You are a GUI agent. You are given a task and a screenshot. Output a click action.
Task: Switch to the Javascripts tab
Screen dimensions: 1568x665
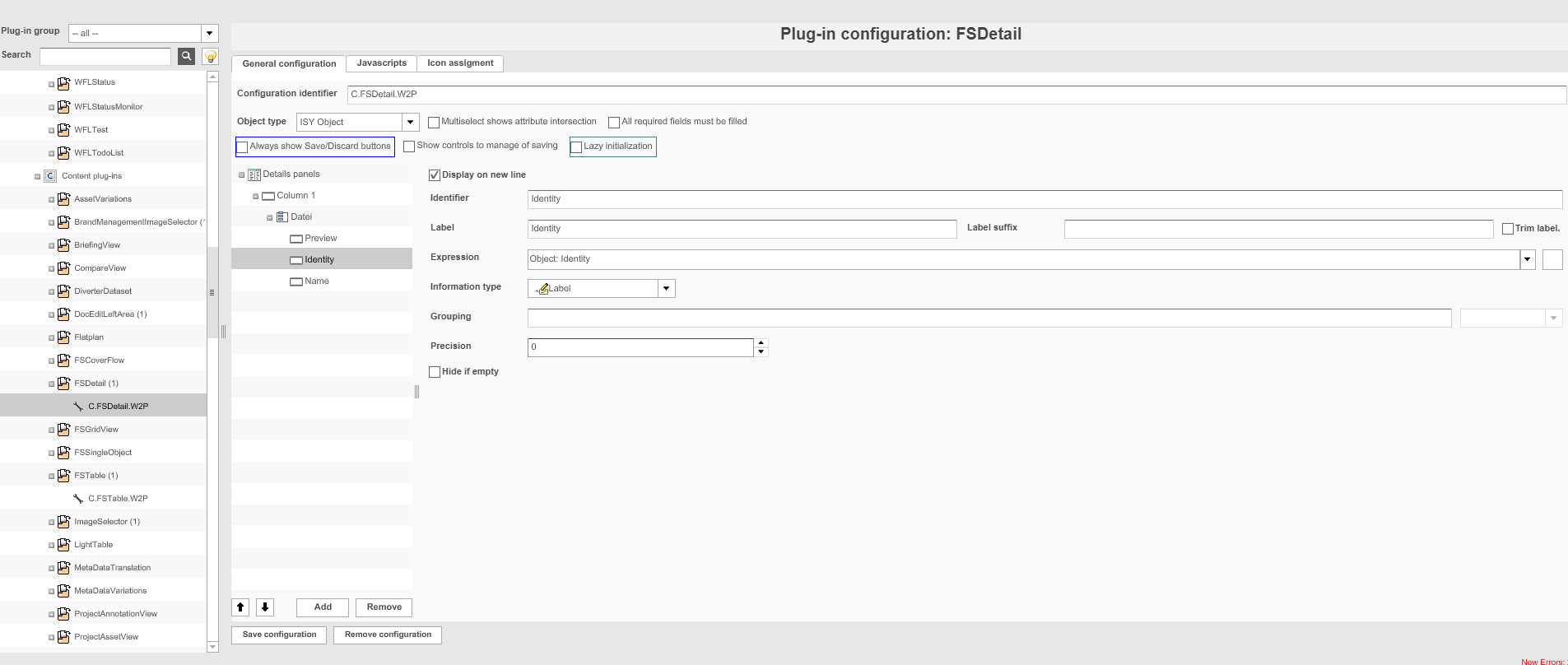381,63
